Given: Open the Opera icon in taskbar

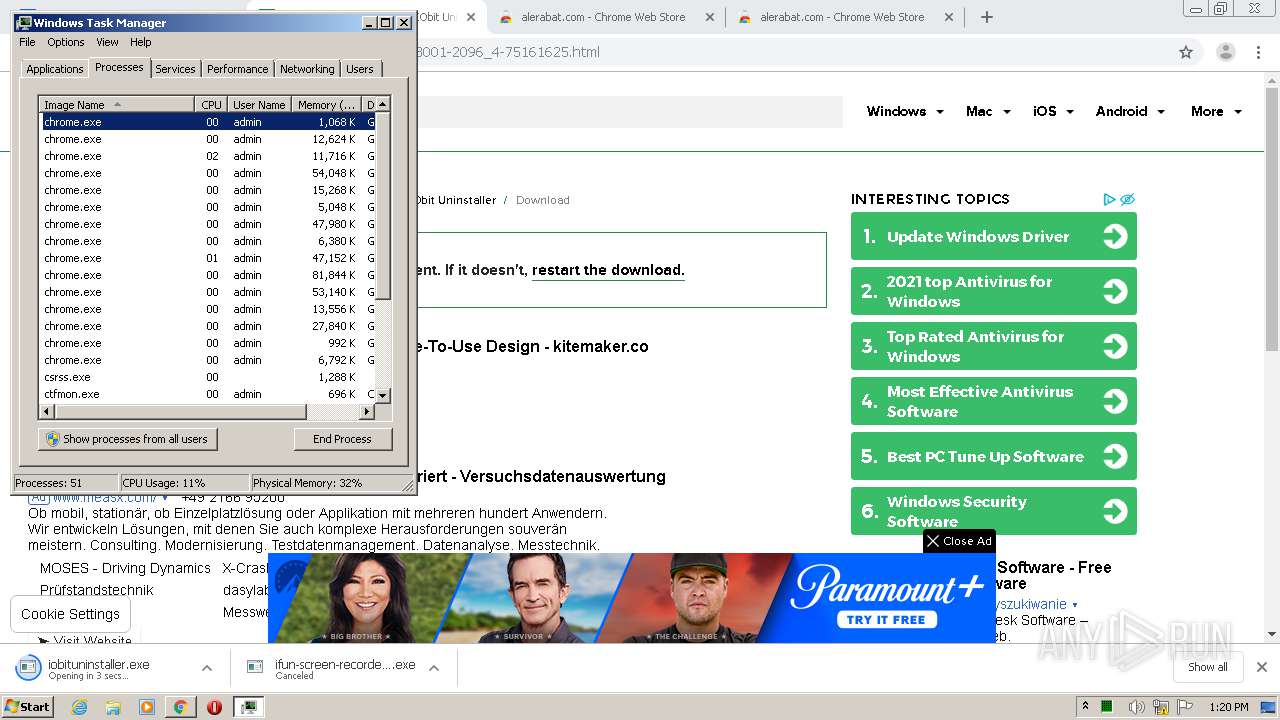Looking at the screenshot, I should tap(214, 707).
